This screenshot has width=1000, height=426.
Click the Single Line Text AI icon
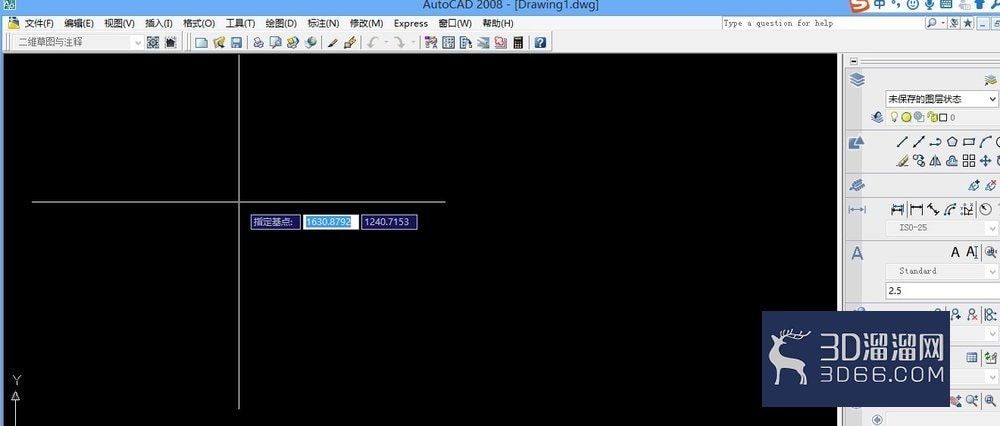coord(972,253)
